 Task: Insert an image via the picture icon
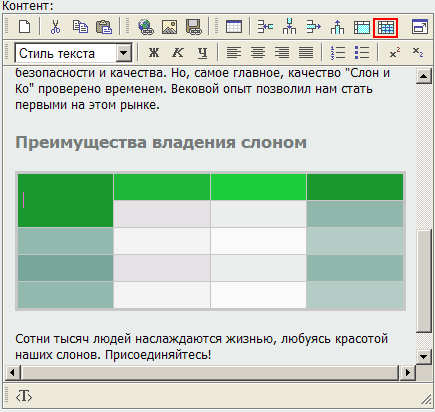[x=169, y=27]
